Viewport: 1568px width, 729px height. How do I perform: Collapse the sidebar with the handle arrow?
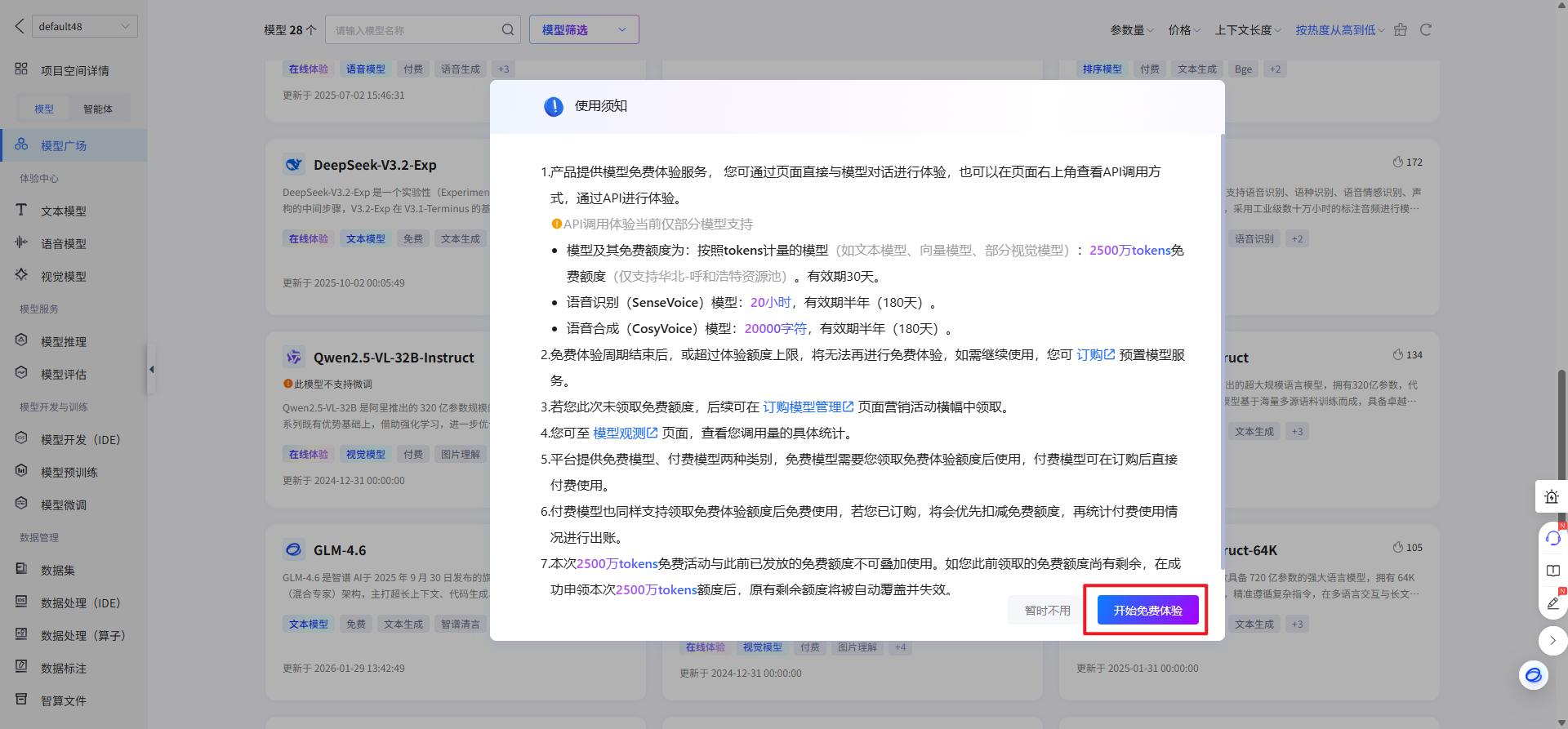[x=151, y=369]
